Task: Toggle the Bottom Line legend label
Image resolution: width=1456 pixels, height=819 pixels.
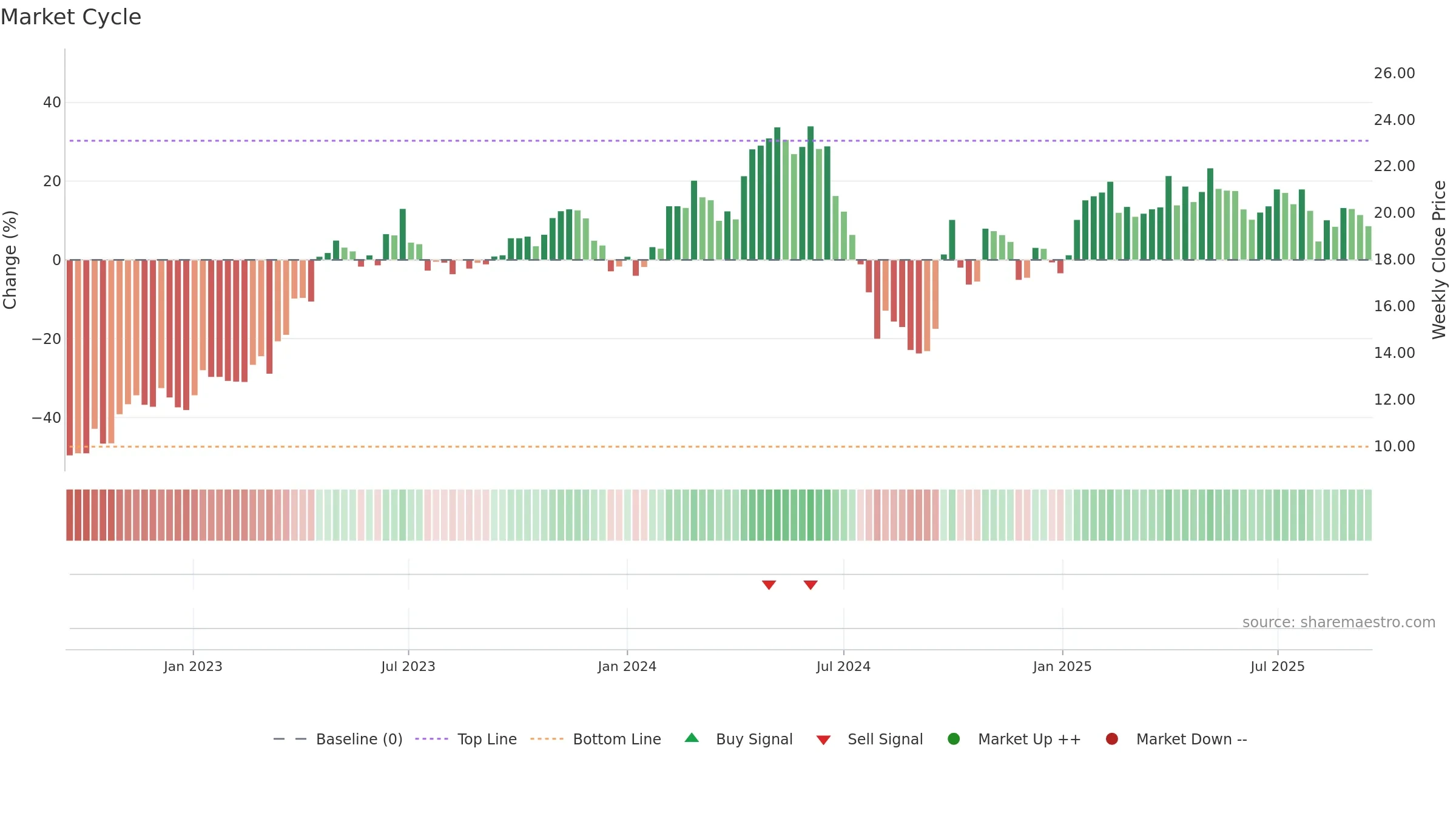Action: (617, 740)
